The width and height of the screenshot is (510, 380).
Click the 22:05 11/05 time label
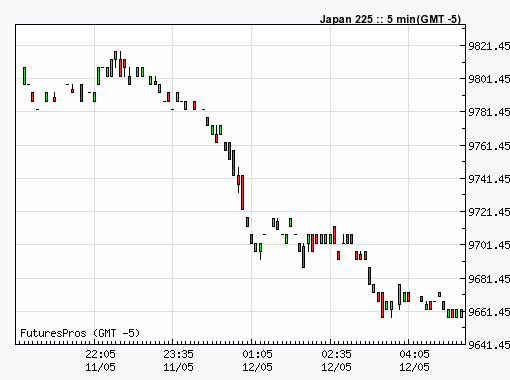click(x=100, y=361)
